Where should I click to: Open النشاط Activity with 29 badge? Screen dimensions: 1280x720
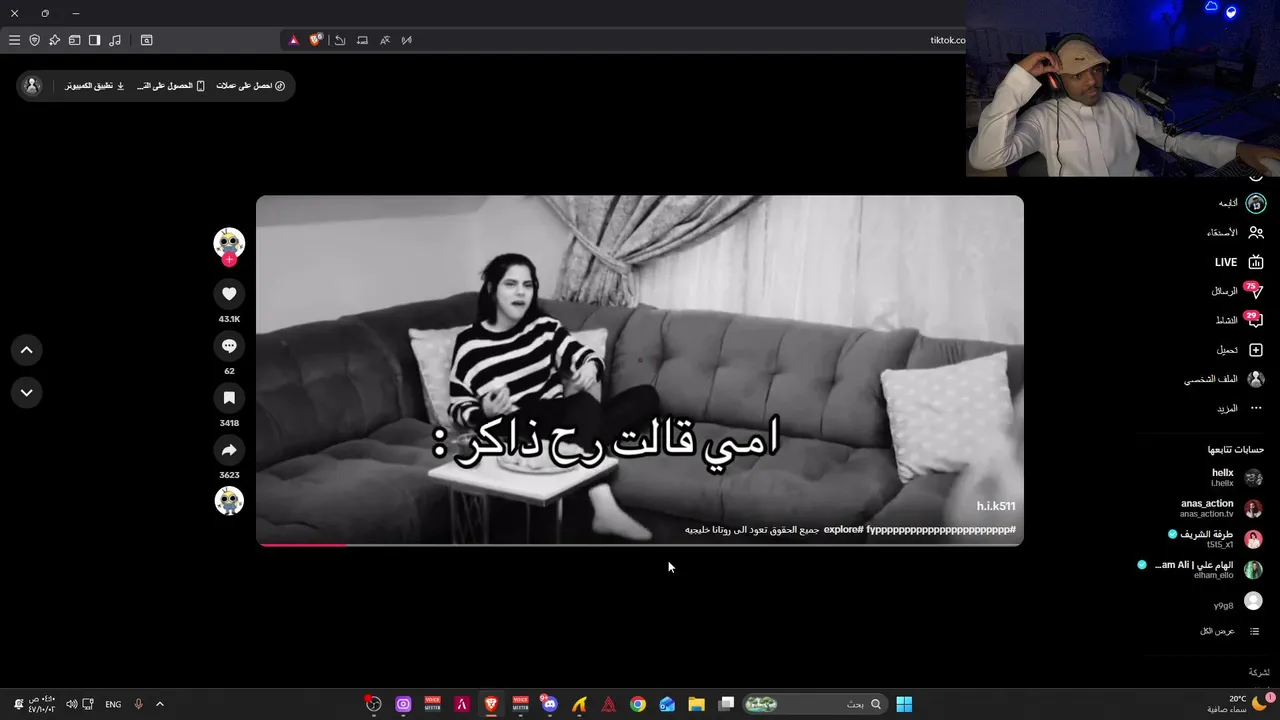point(1239,320)
